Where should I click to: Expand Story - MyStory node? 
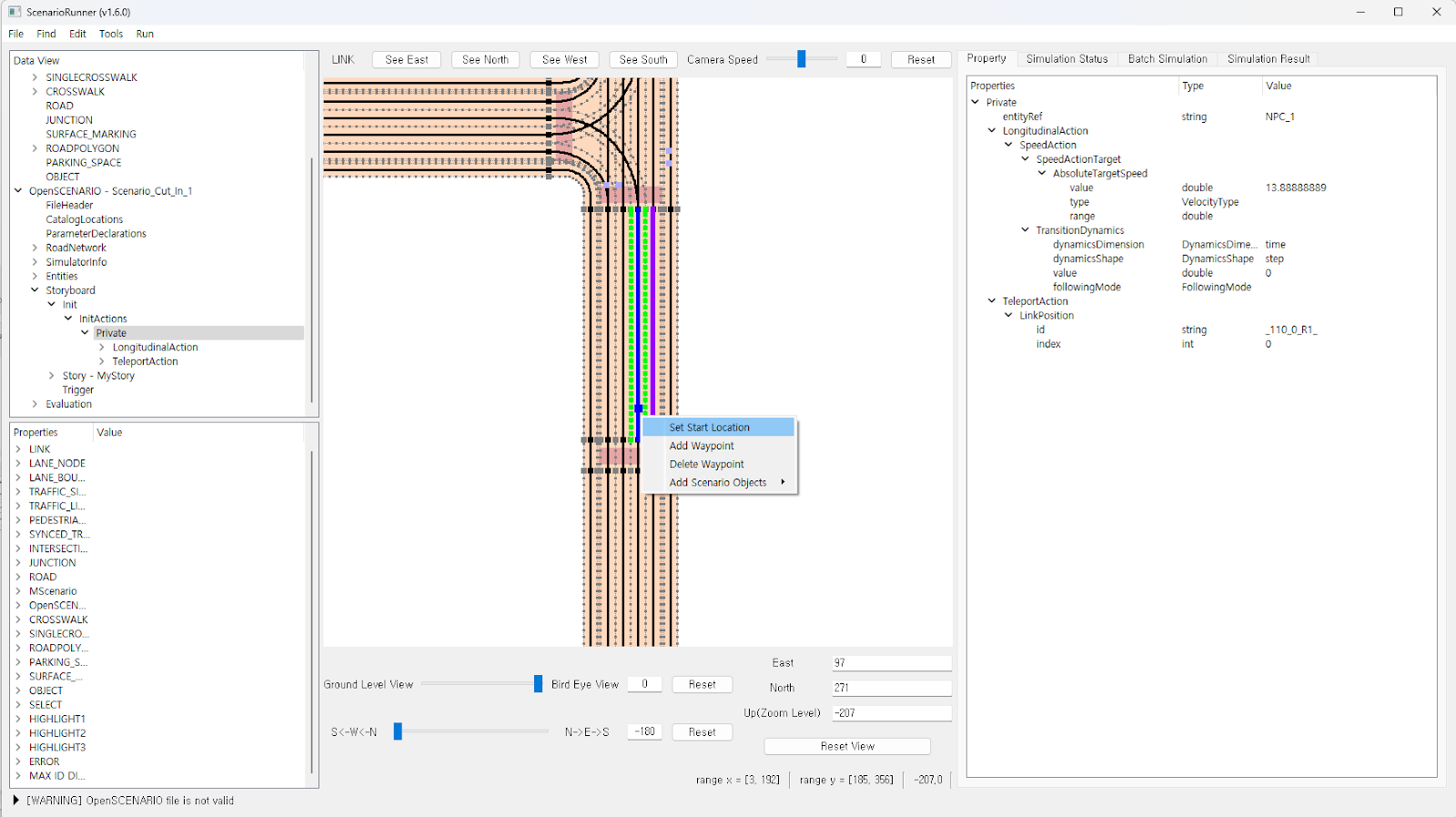tap(52, 376)
